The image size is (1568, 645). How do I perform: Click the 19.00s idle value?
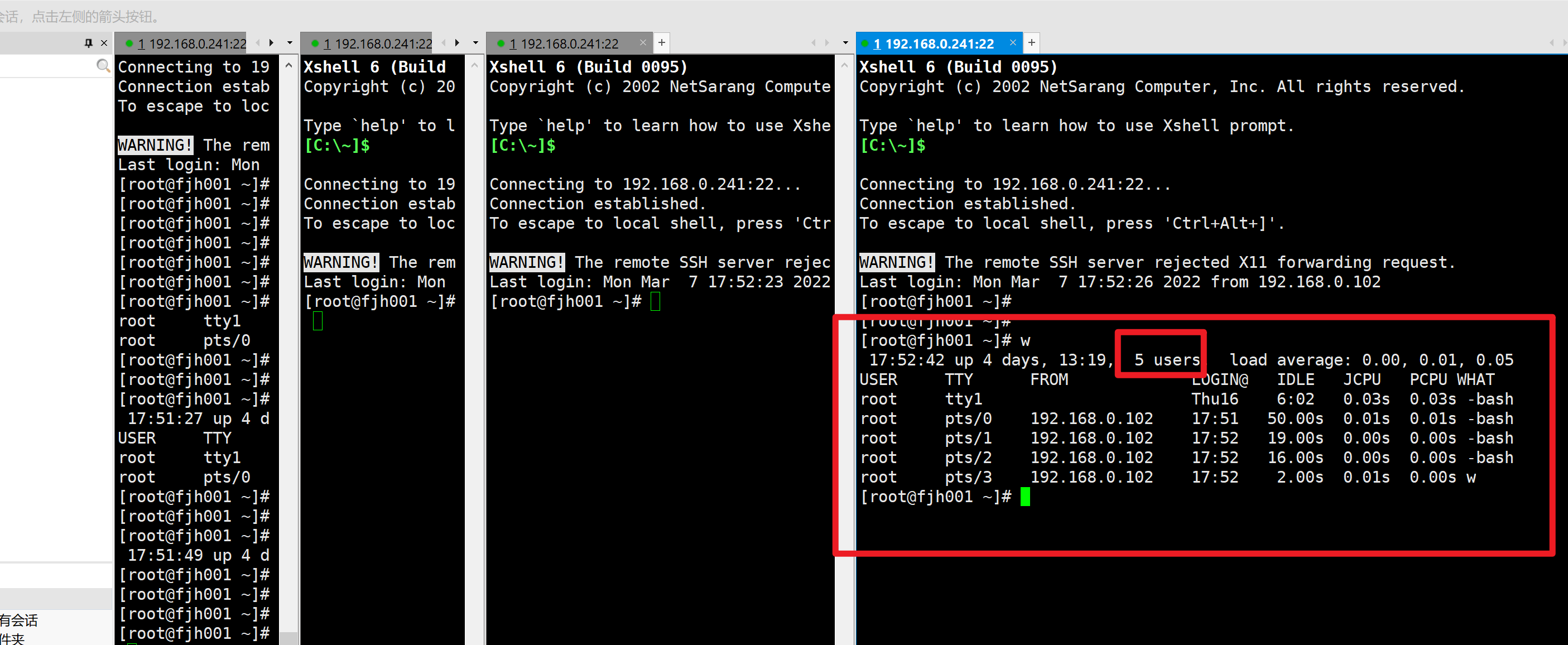tap(1296, 438)
